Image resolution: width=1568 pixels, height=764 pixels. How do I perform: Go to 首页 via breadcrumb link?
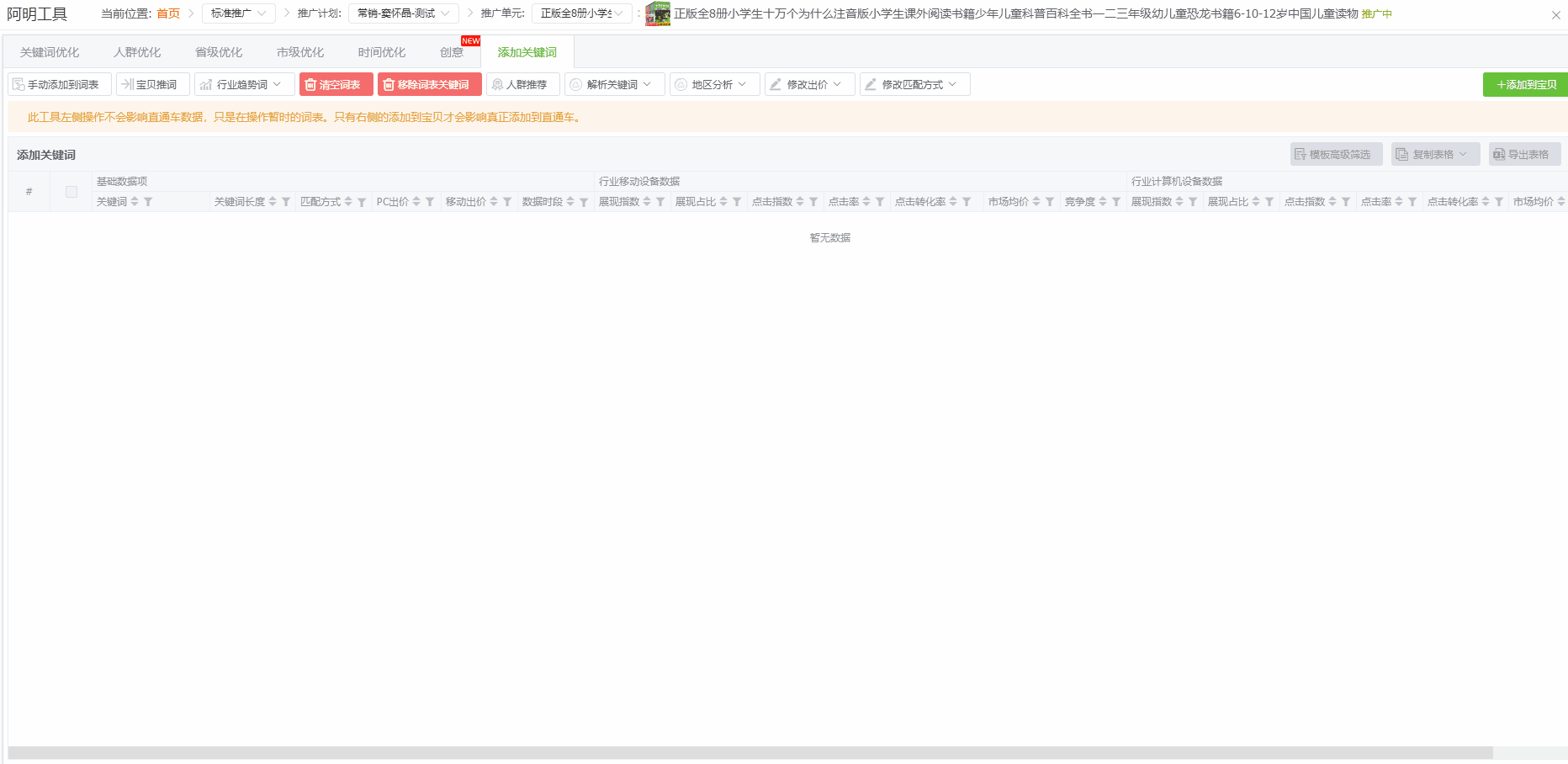tap(168, 13)
